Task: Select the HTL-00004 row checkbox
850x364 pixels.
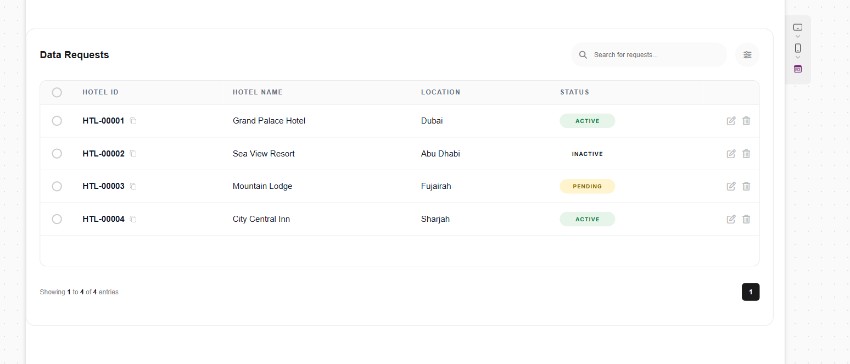Action: click(57, 220)
